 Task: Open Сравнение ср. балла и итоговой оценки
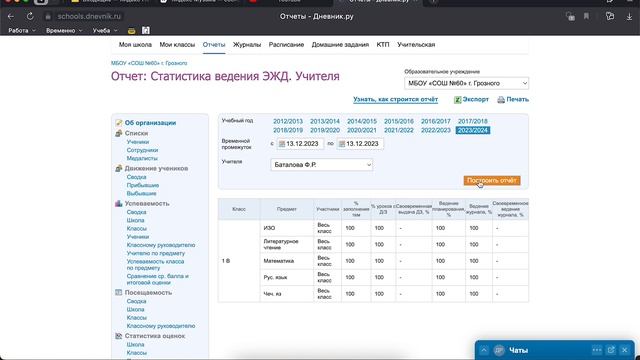pos(158,280)
